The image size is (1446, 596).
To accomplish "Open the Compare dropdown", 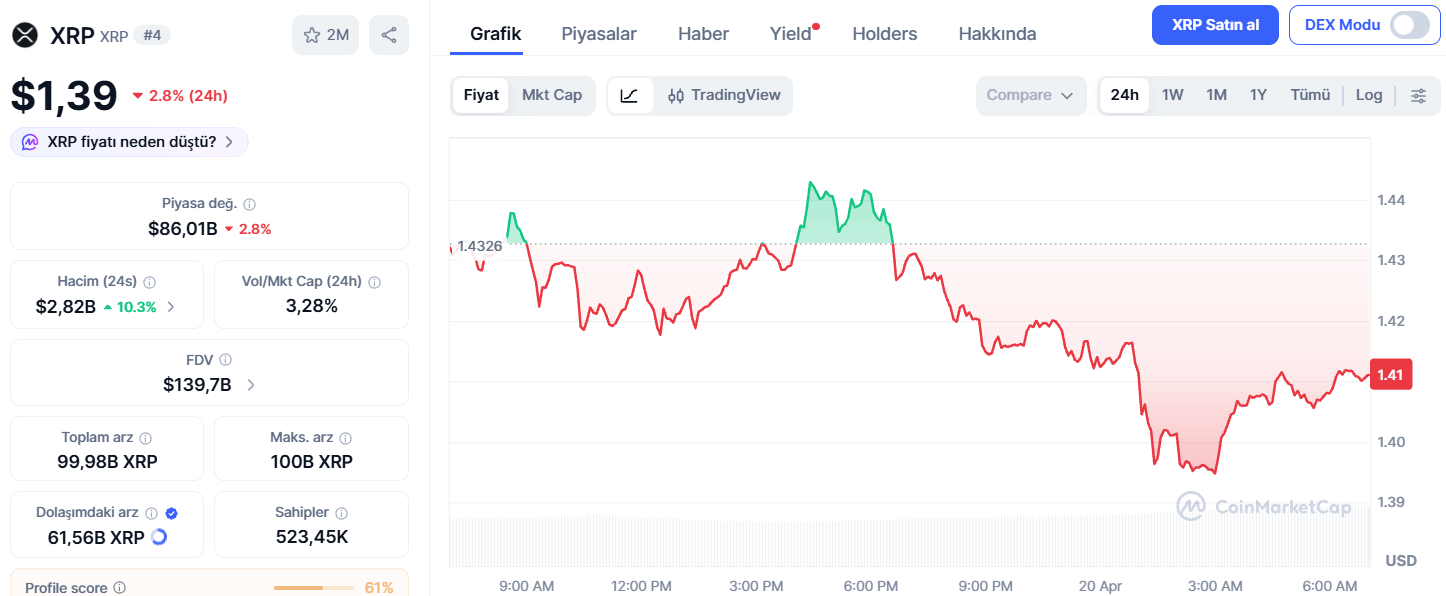I will pos(1031,96).
